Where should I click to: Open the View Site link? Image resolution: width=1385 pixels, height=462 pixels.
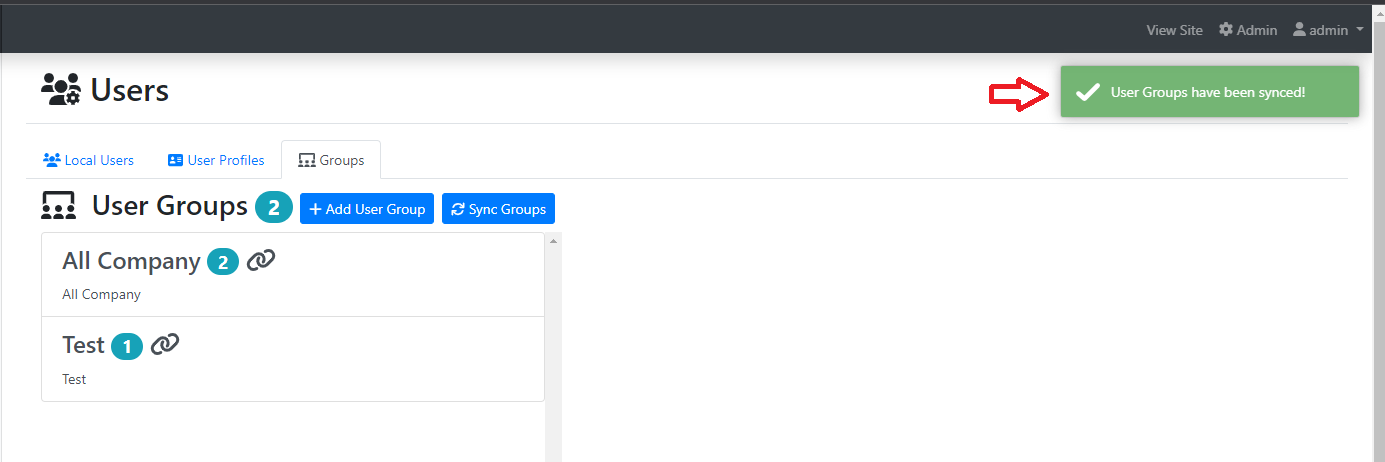coord(1174,30)
